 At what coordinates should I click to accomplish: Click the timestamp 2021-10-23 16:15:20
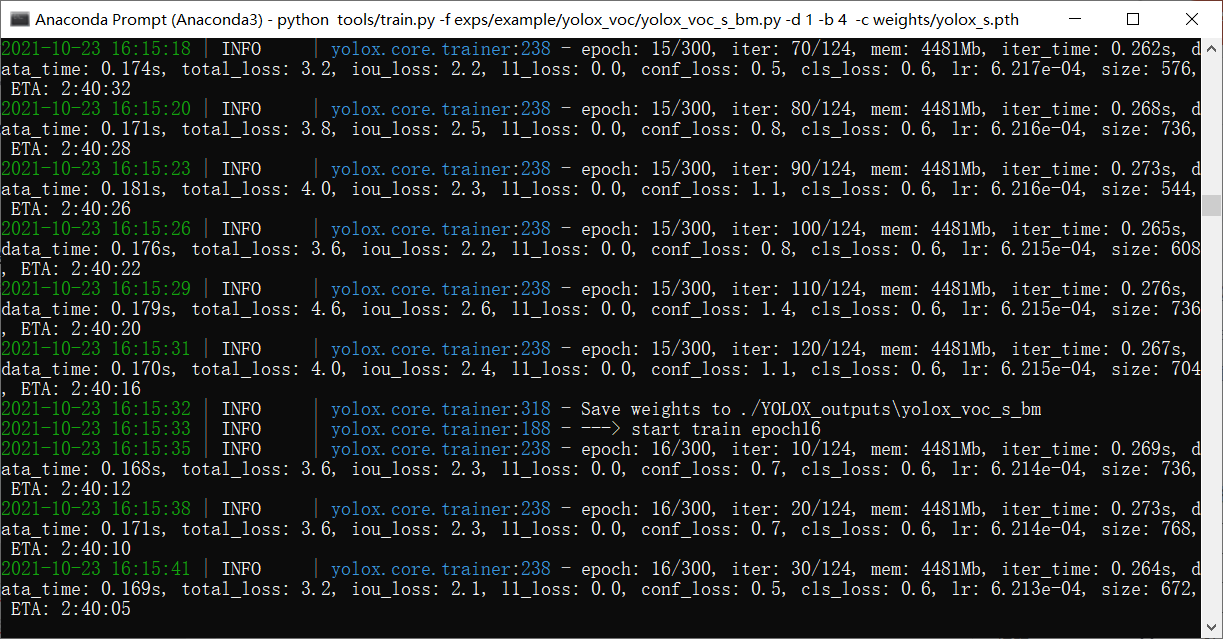96,109
